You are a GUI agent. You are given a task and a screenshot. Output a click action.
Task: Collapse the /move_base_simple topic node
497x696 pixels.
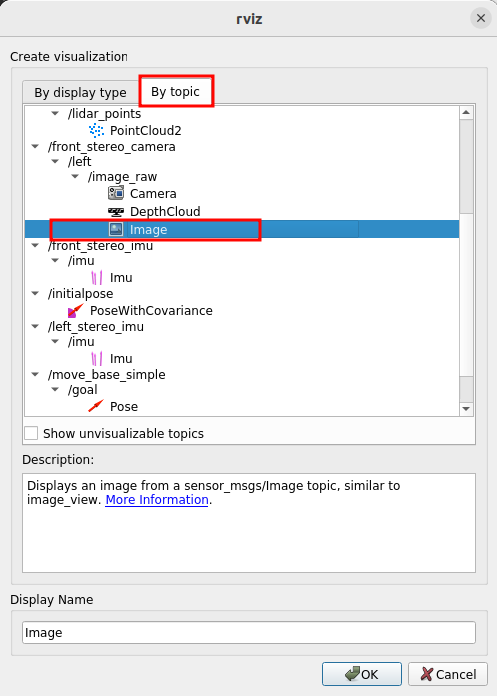point(36,374)
